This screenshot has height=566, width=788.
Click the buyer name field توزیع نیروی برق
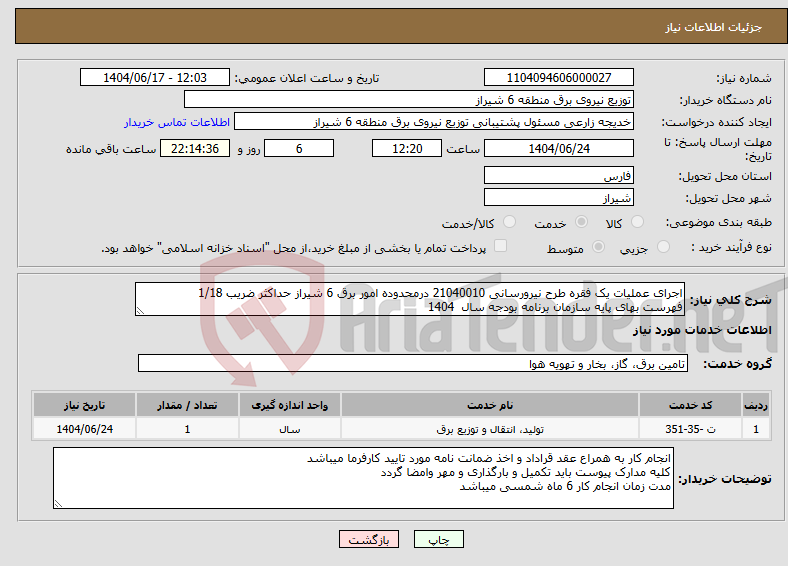coord(409,100)
